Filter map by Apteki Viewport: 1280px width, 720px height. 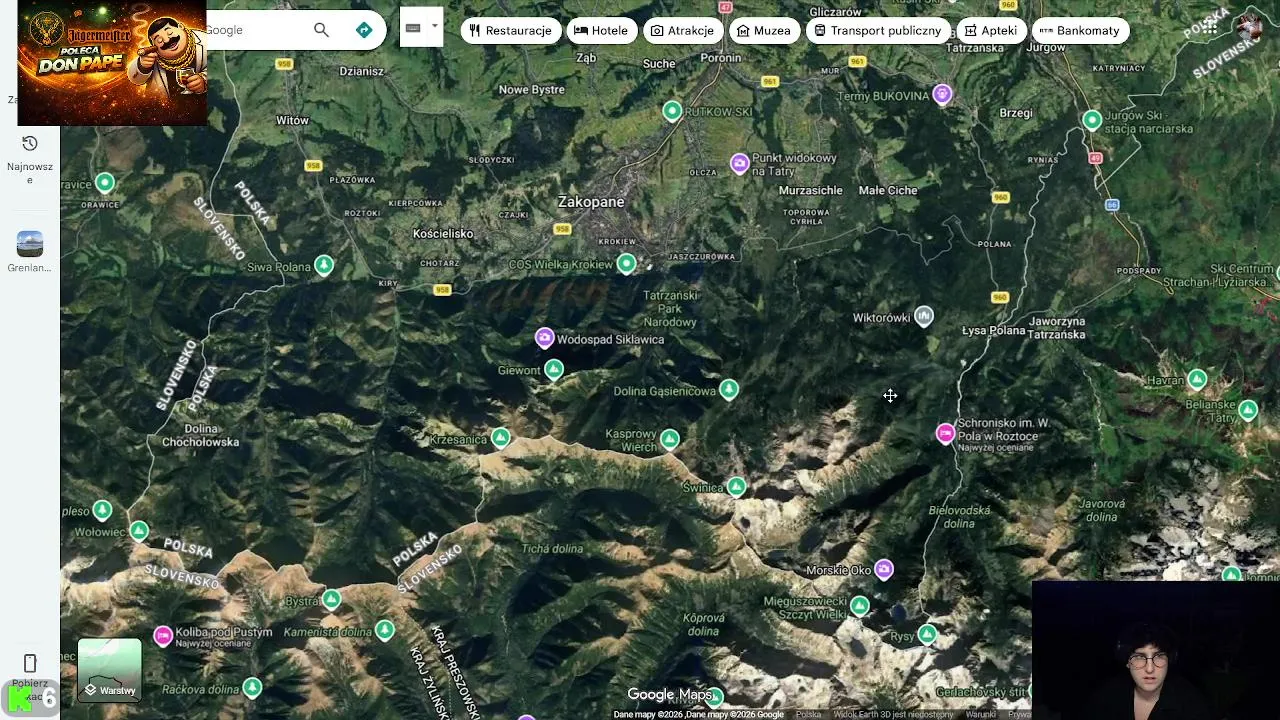(990, 30)
